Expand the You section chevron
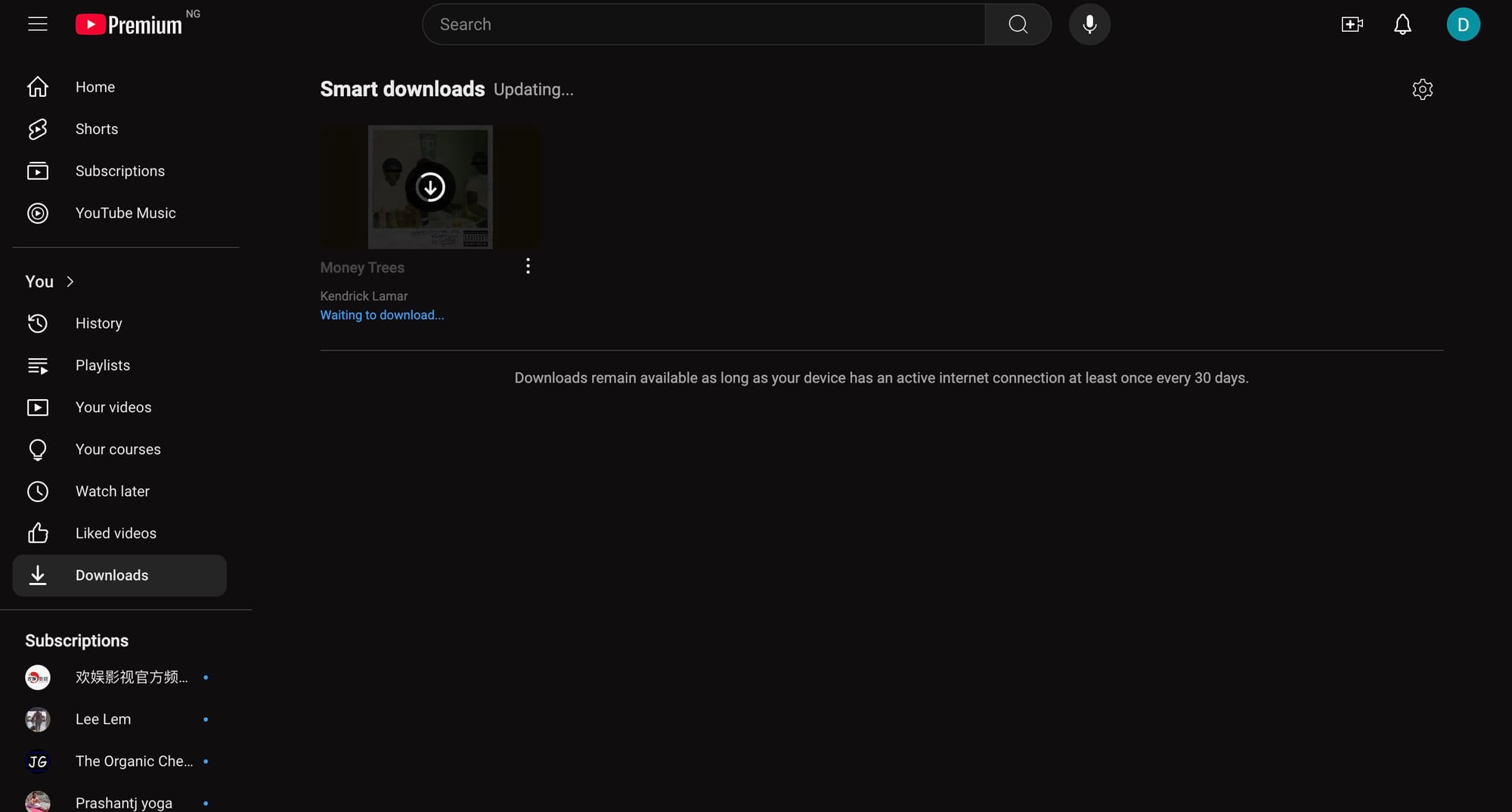This screenshot has height=812, width=1512. coord(70,282)
